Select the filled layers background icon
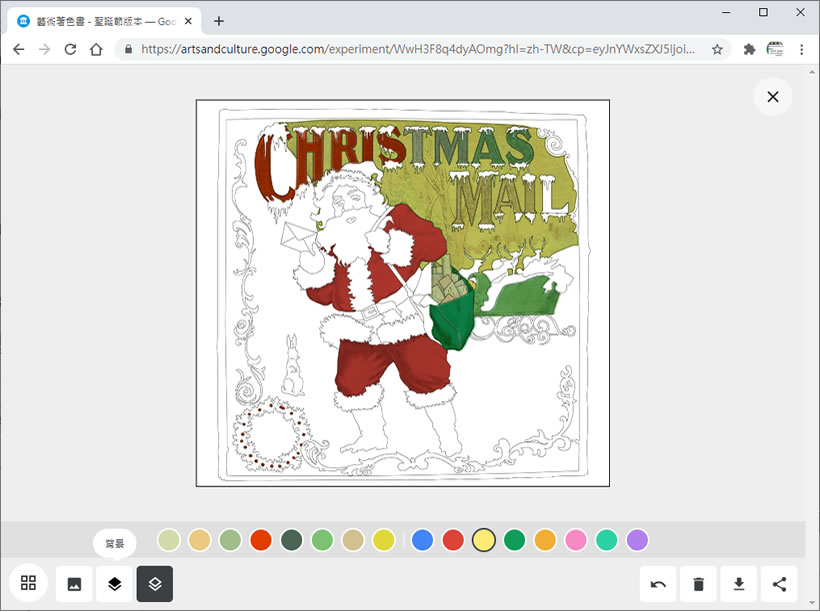Screen dimensions: 820x612 tap(115, 584)
